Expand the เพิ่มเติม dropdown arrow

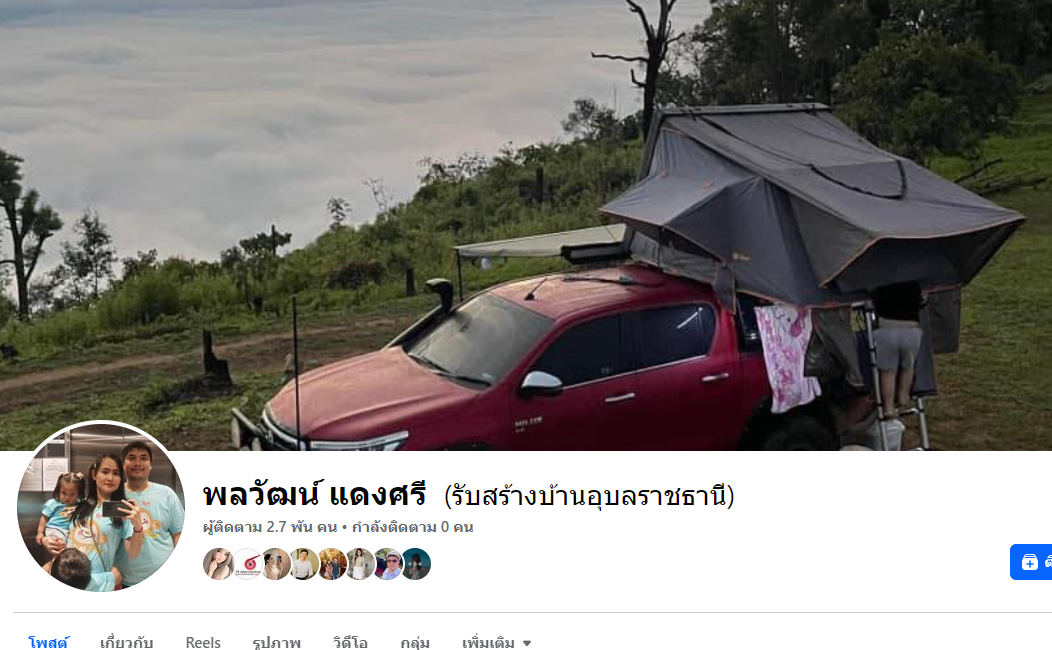[527, 643]
